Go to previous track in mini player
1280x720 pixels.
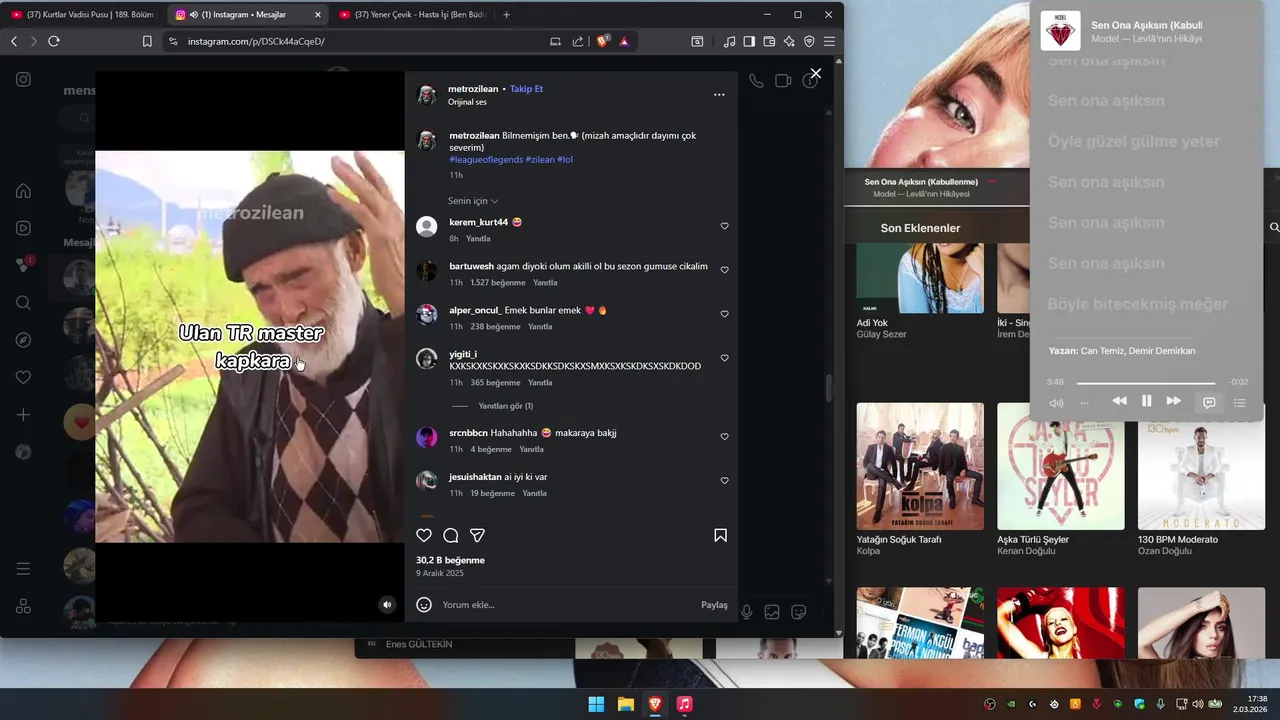tap(1119, 401)
